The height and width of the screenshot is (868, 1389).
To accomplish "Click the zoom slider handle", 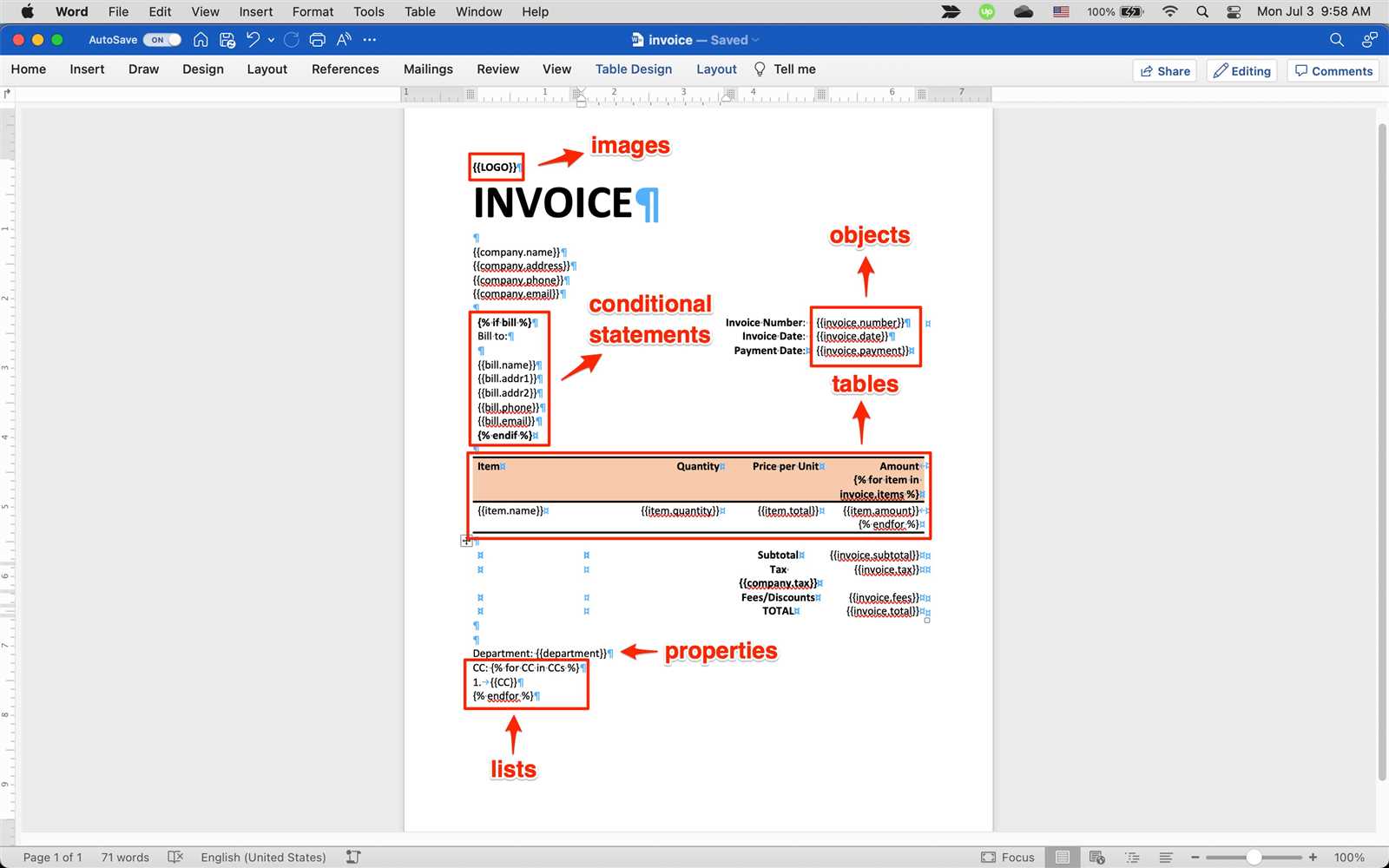I will tap(1254, 858).
